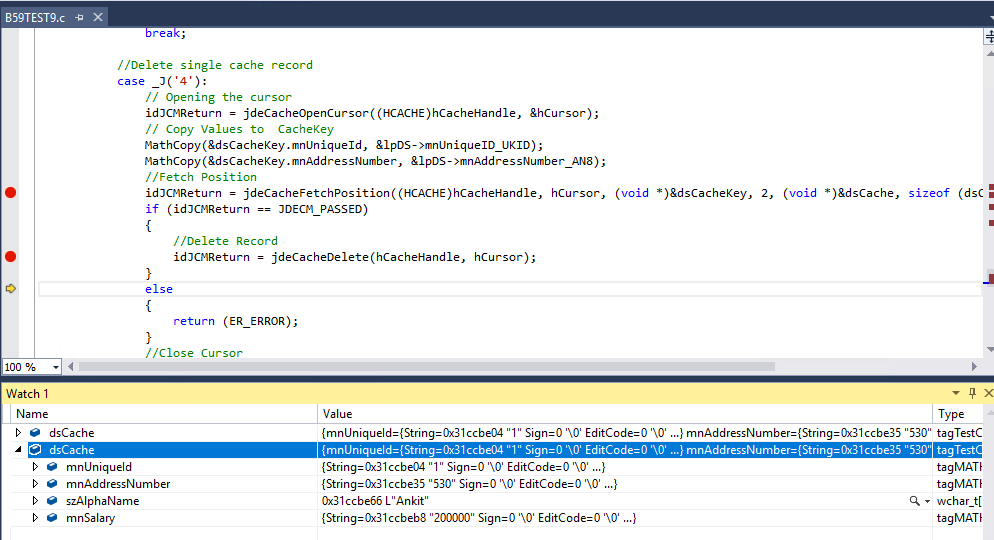Click JDECM_PASSED in the if condition
994x540 pixels.
pos(320,209)
